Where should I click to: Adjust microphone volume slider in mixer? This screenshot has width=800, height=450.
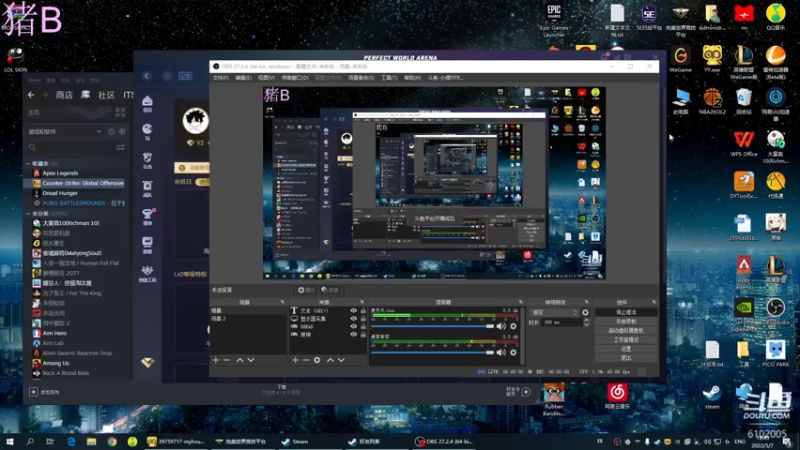(433, 326)
